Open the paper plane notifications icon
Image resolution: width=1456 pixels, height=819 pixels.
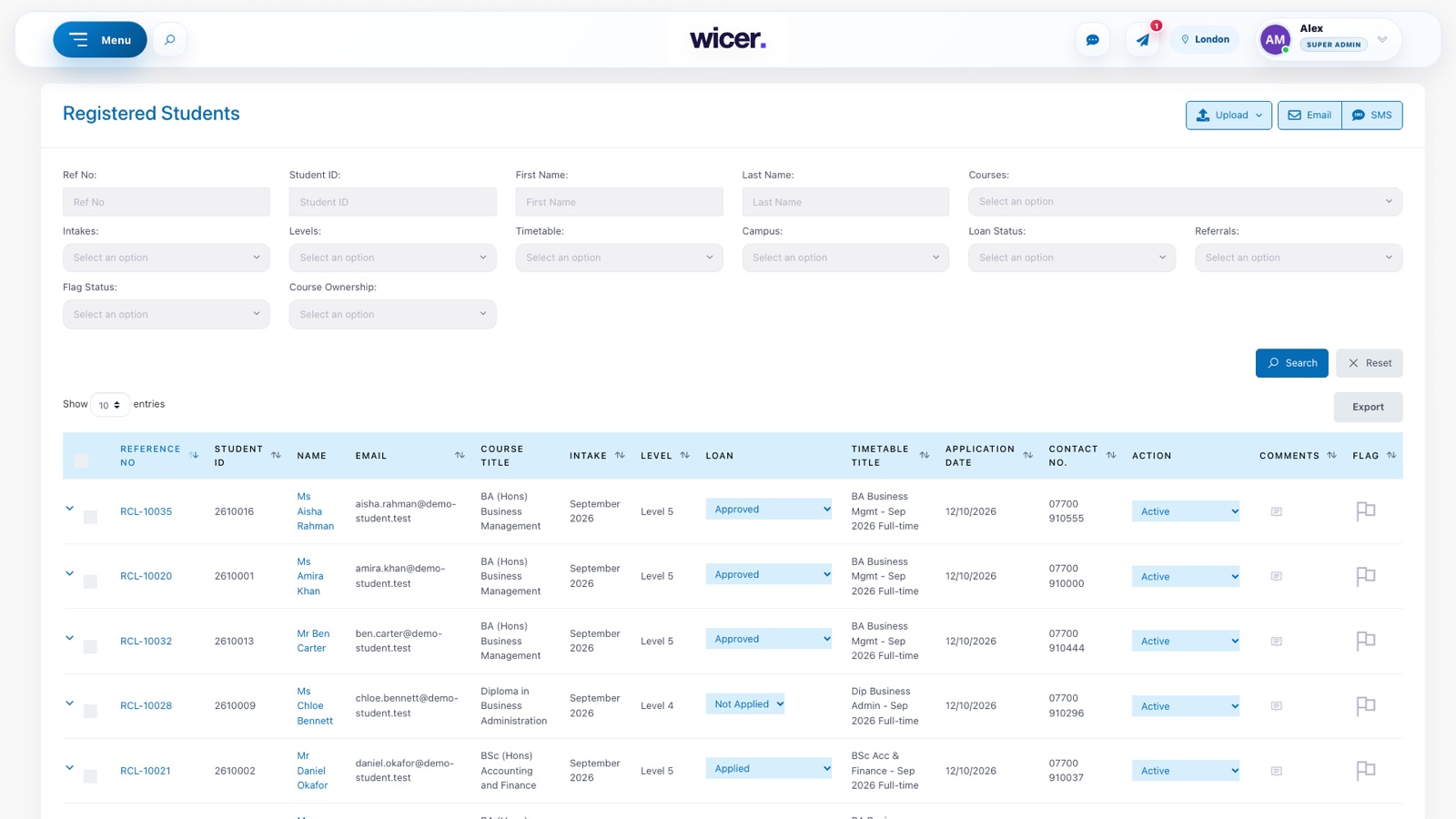[1143, 40]
